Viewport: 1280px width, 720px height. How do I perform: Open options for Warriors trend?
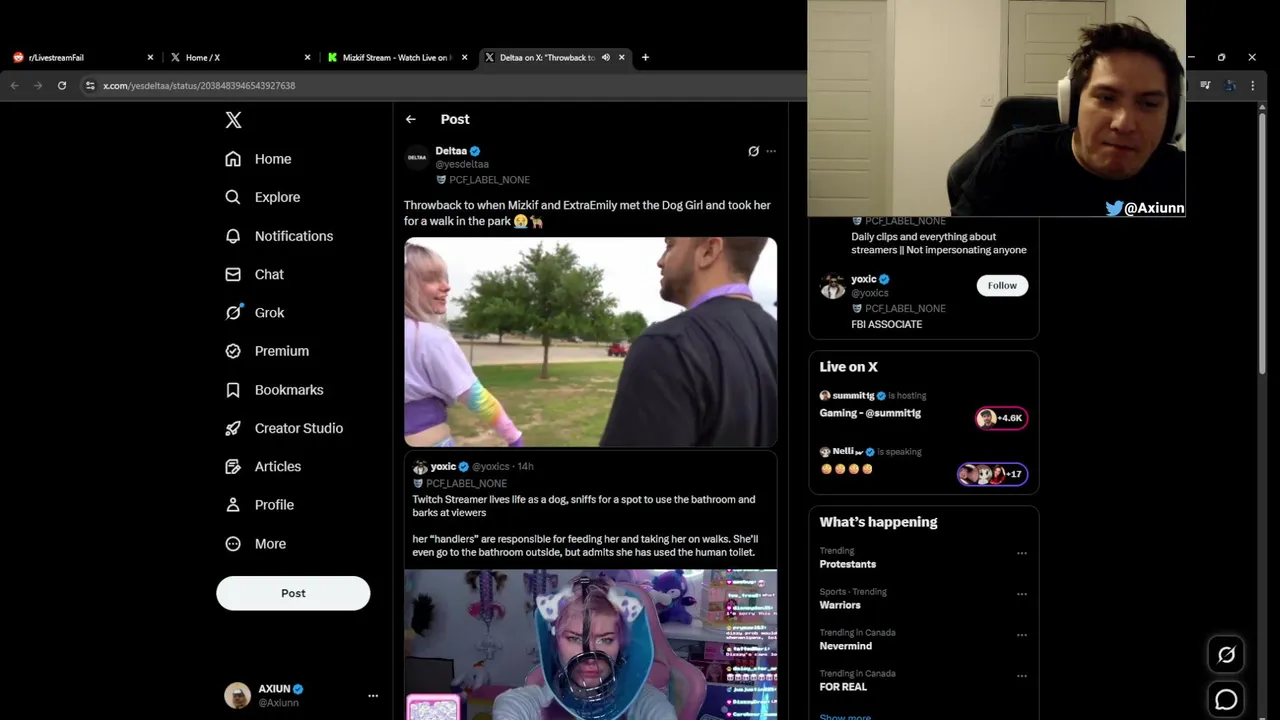1022,594
